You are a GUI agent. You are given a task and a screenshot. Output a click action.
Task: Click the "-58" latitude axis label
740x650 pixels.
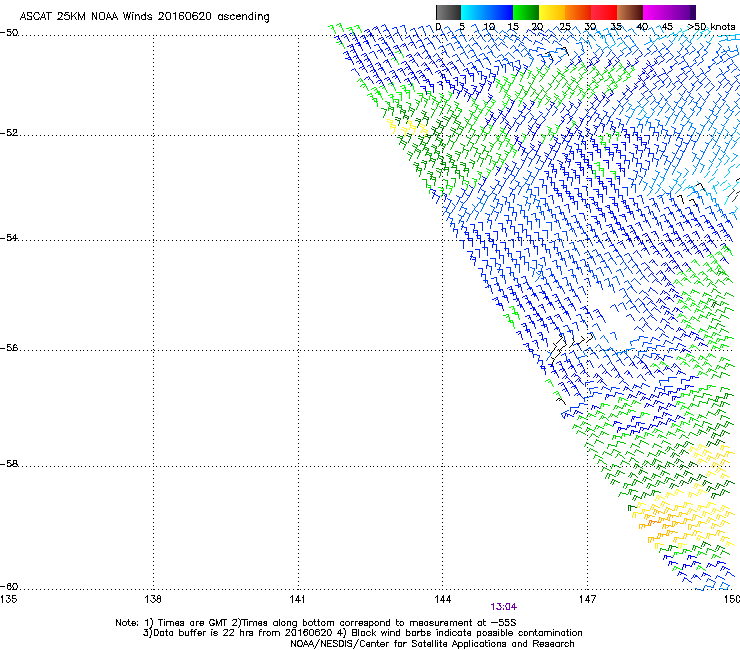(x=9, y=464)
